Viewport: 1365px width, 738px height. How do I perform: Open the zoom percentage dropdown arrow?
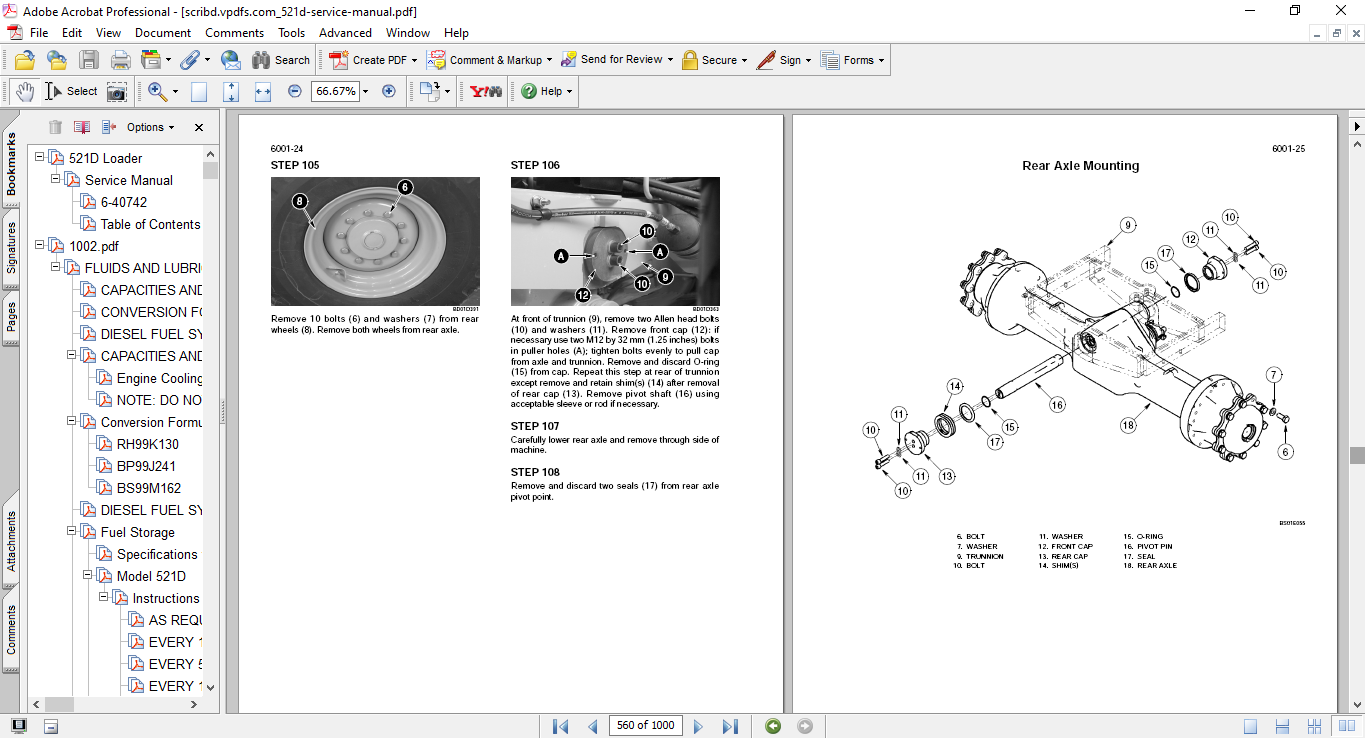tap(365, 91)
